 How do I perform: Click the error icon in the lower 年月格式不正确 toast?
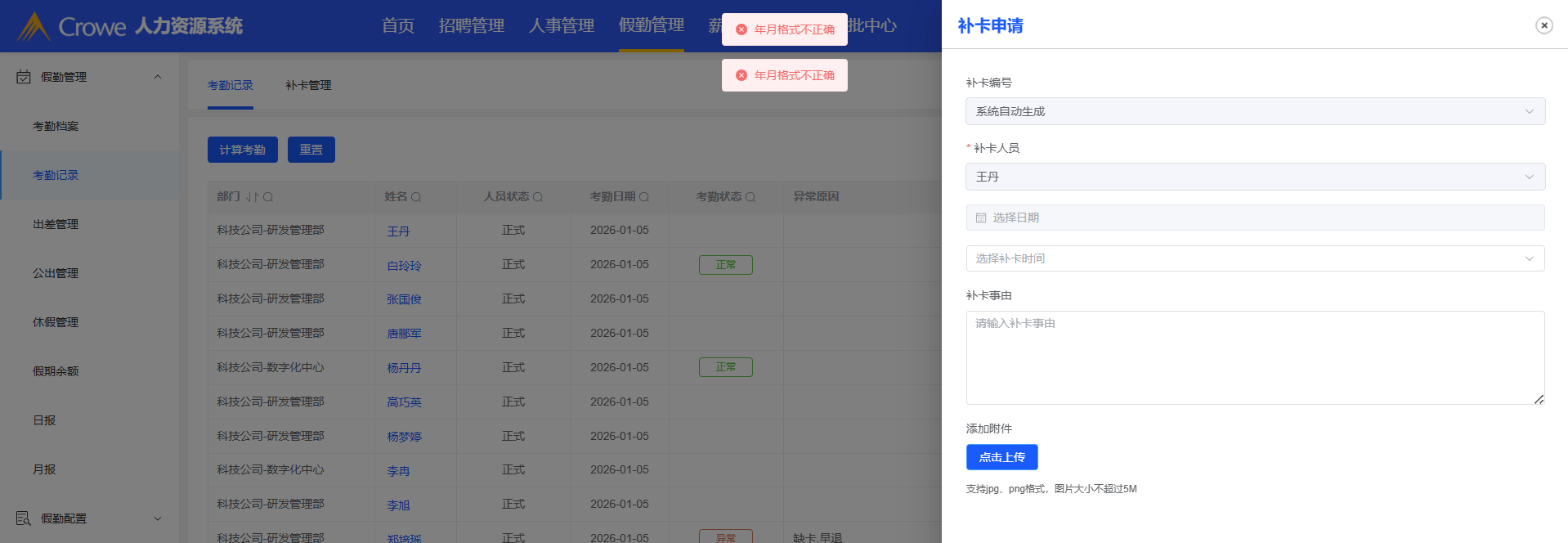click(741, 75)
